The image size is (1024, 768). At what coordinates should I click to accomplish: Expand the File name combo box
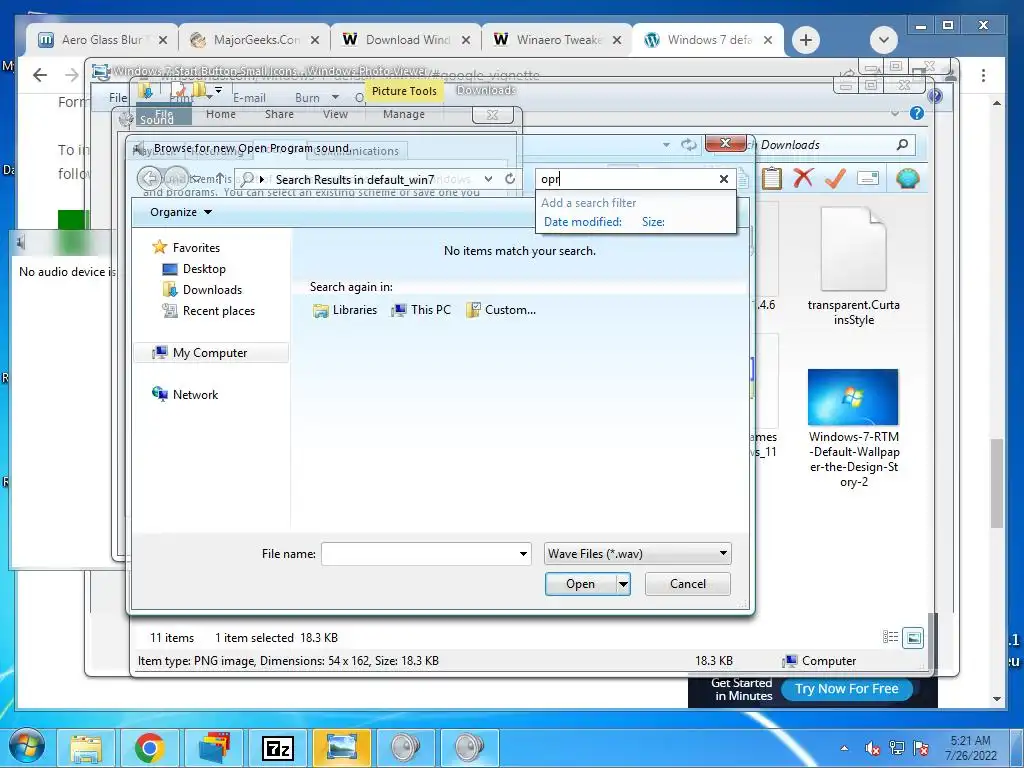523,554
